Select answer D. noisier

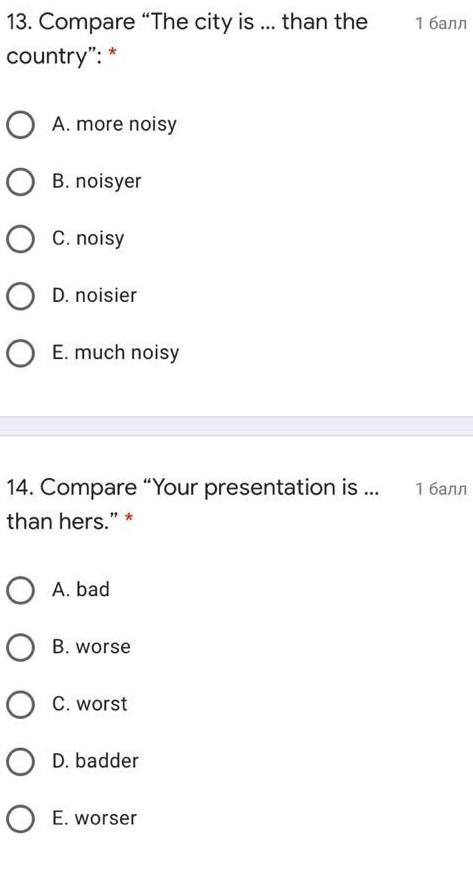click(21, 296)
